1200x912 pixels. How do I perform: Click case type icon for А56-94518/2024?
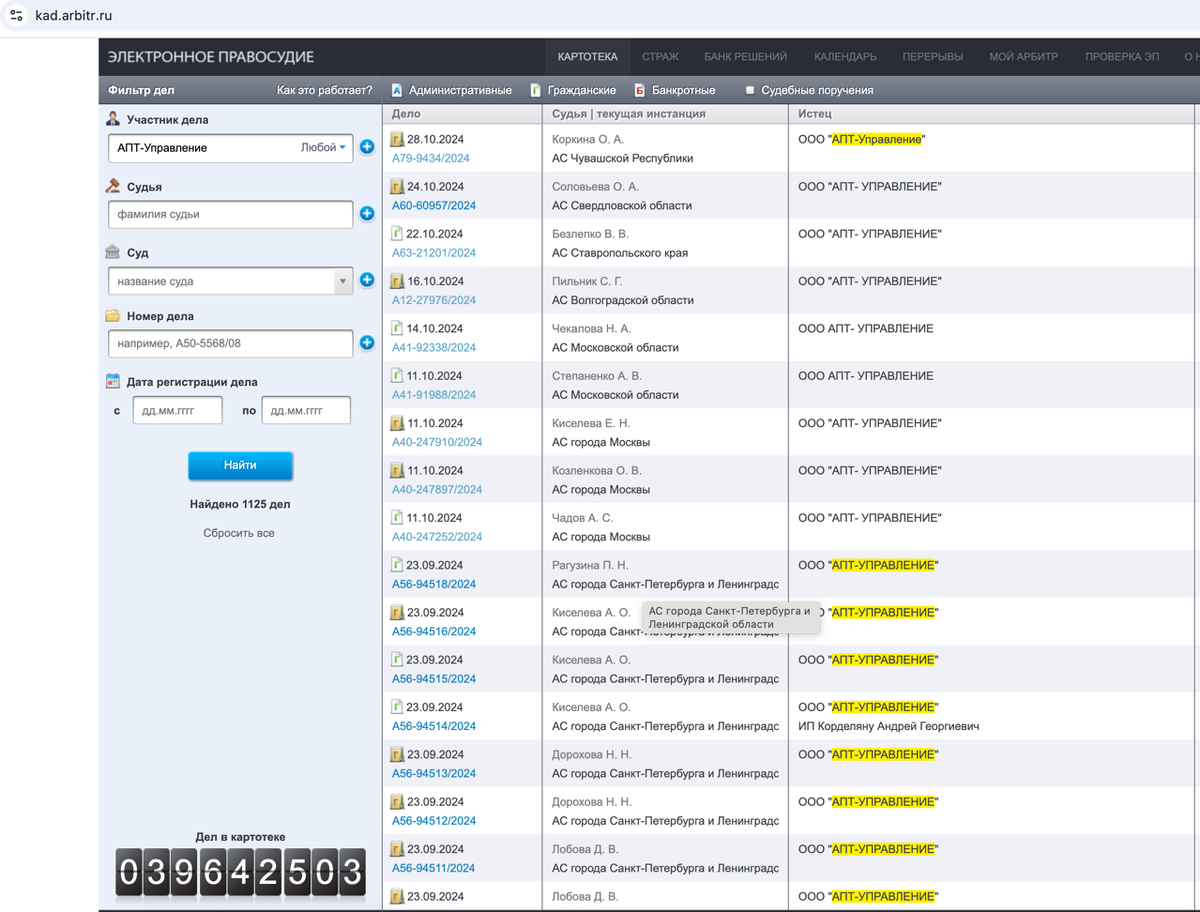tap(397, 565)
